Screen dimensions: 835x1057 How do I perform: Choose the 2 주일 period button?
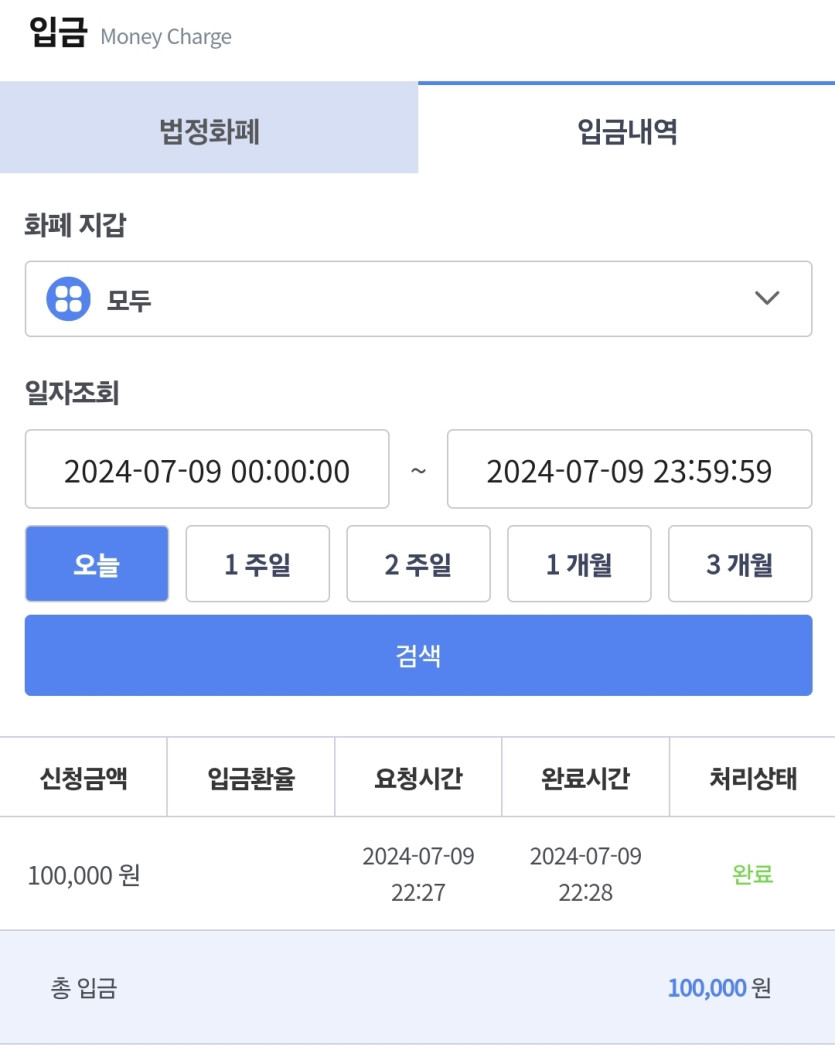[x=418, y=564]
